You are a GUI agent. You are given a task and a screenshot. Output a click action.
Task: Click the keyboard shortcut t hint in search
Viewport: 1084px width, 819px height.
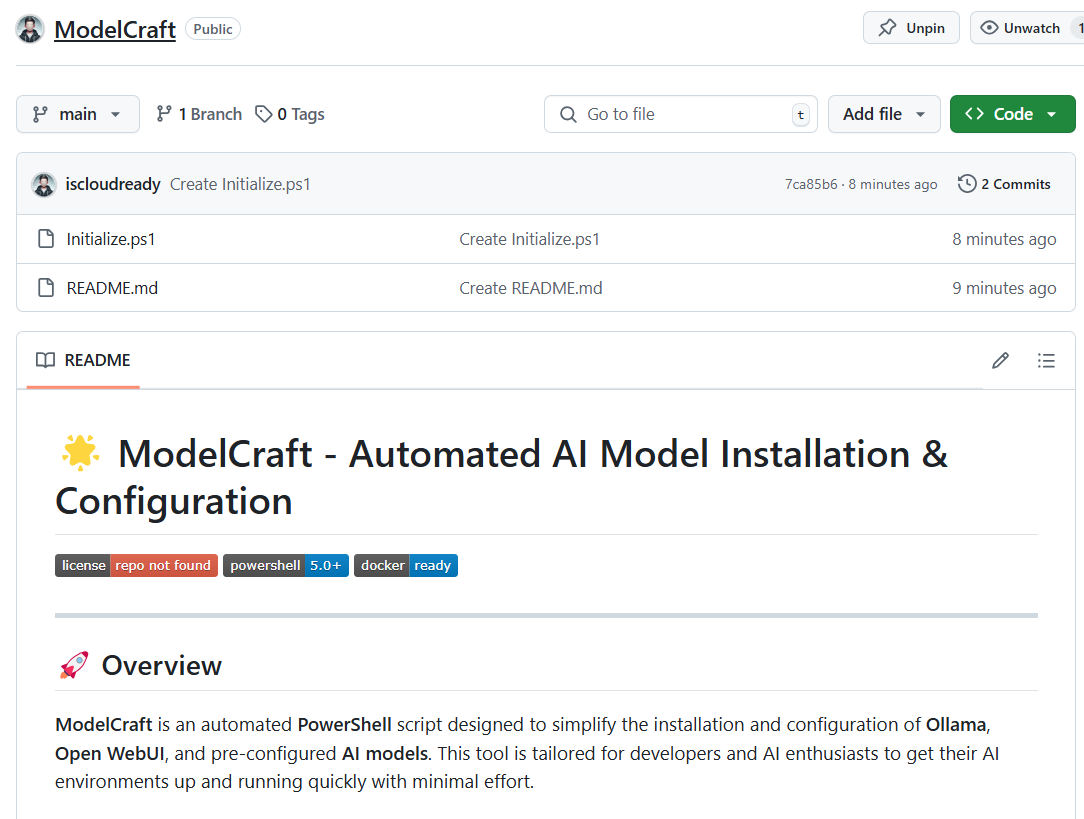click(x=801, y=115)
